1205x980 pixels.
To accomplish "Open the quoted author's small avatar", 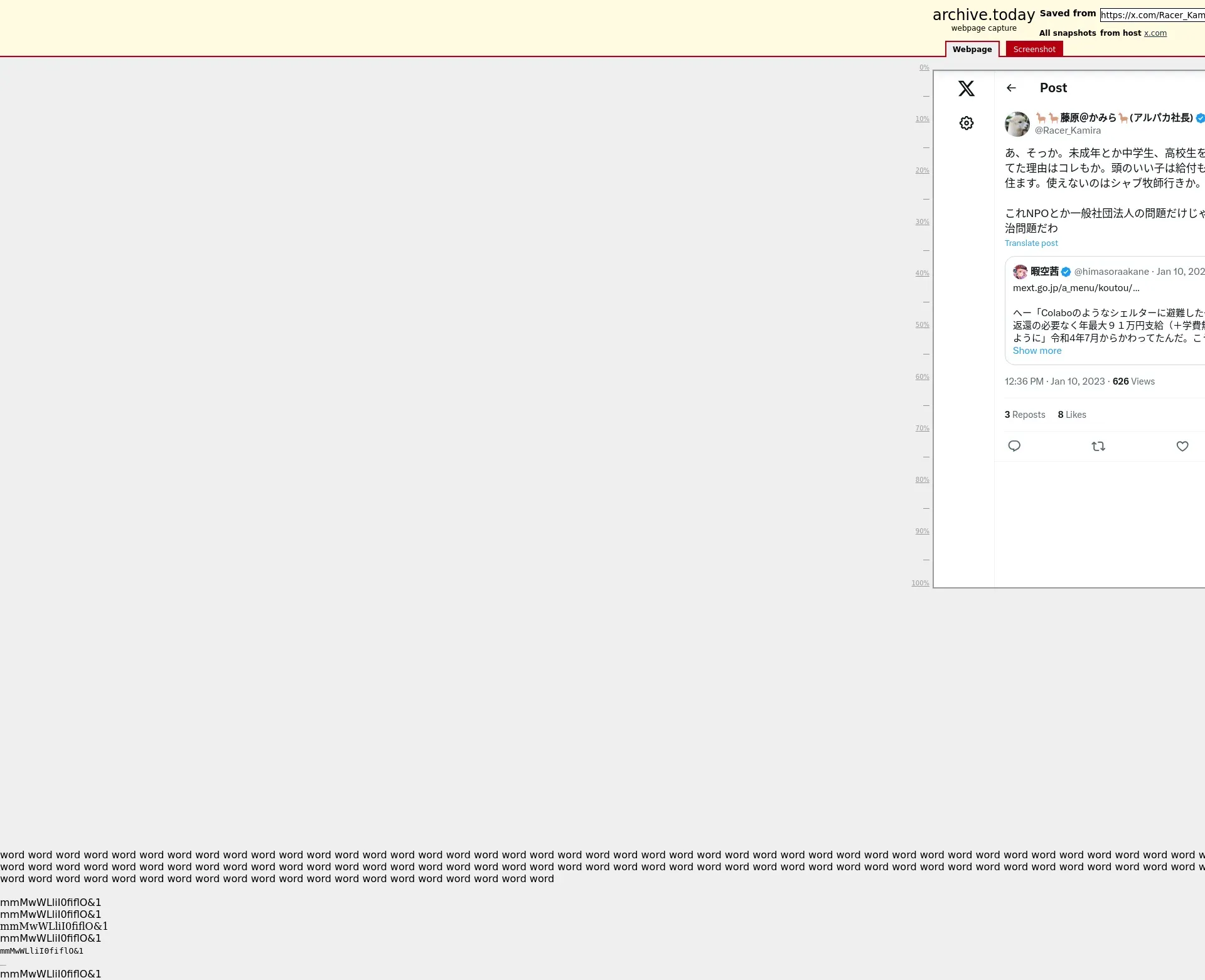I will pyautogui.click(x=1020, y=272).
